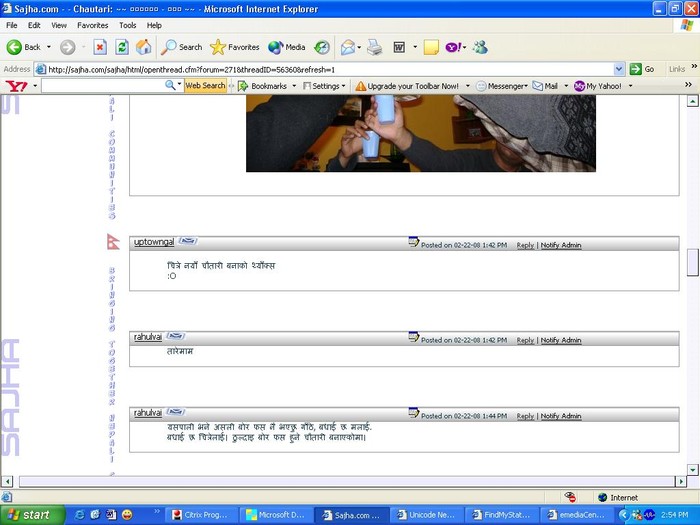The height and width of the screenshot is (525, 700).
Task: Open the Favorites star button
Action: click(235, 47)
